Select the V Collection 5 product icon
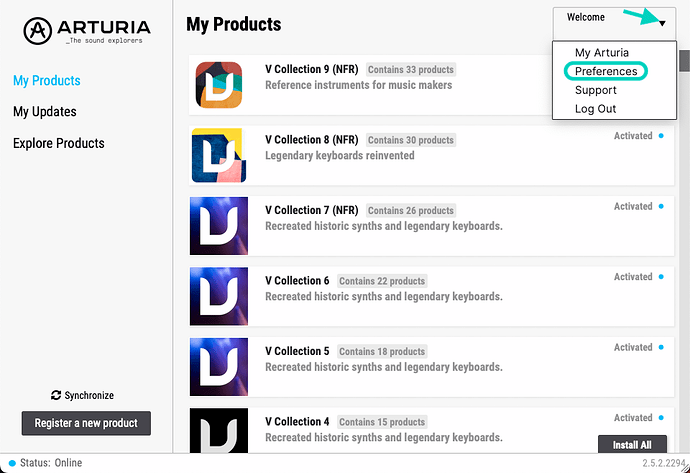The width and height of the screenshot is (690, 473). 219,367
